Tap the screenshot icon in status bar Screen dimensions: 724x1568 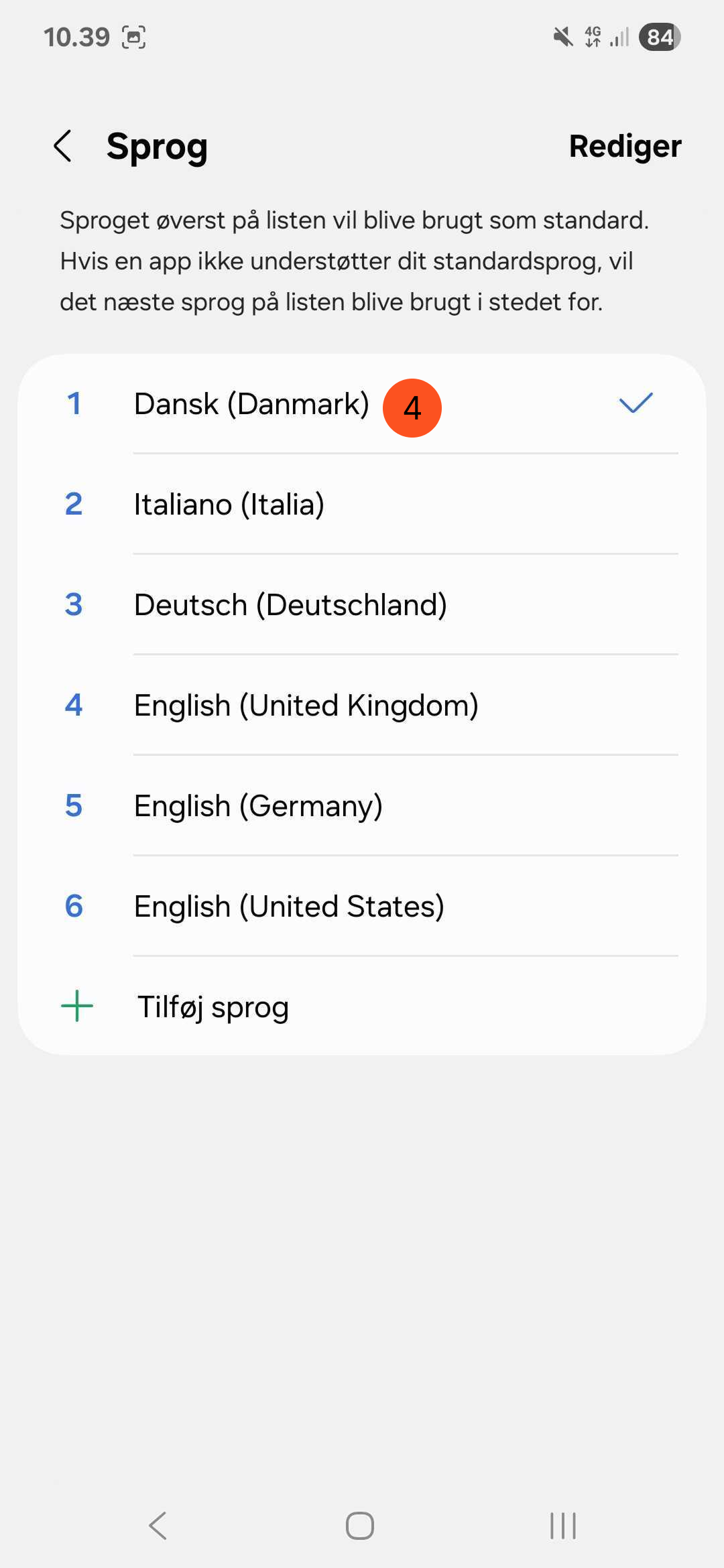tap(134, 37)
